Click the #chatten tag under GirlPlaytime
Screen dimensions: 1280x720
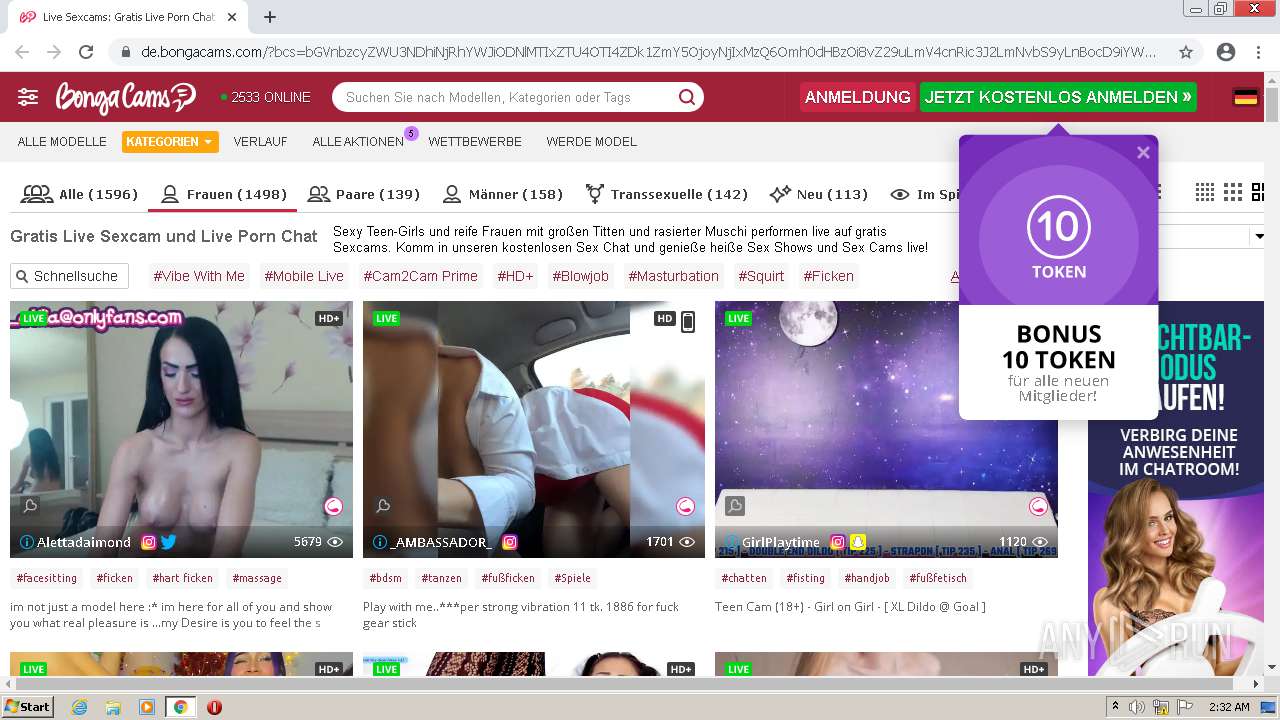pyautogui.click(x=744, y=578)
